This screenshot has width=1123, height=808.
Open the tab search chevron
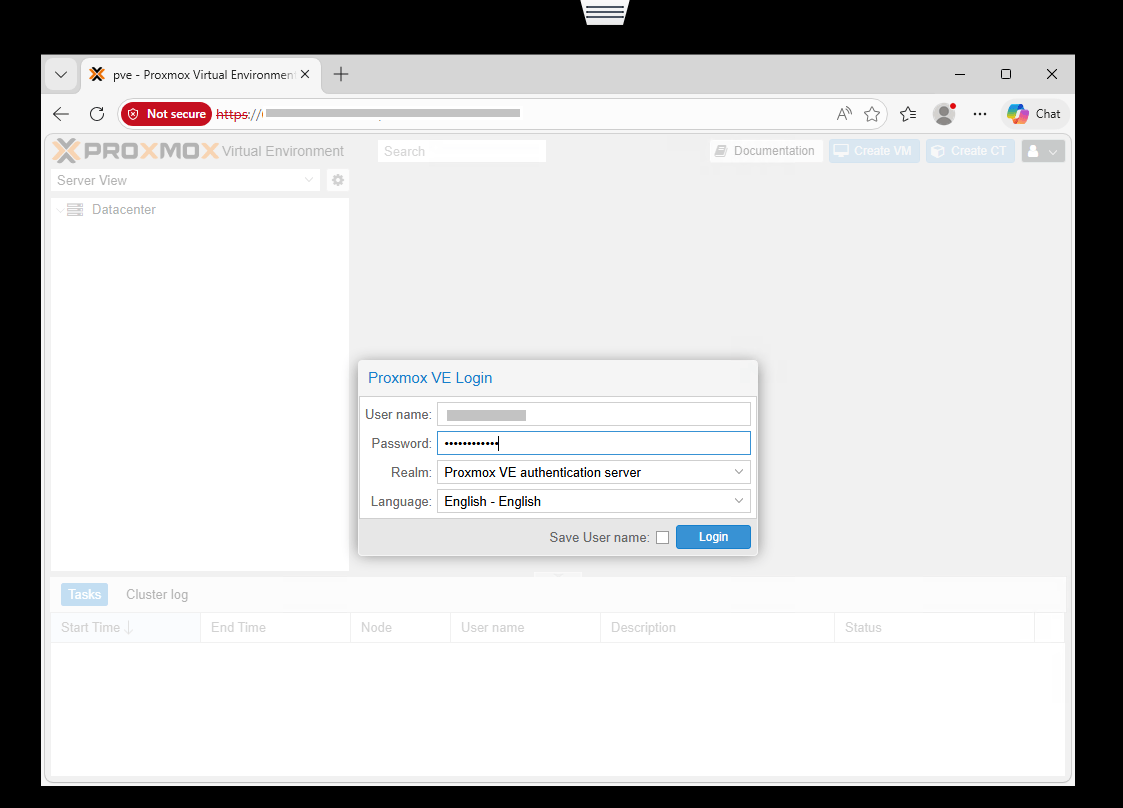click(61, 74)
